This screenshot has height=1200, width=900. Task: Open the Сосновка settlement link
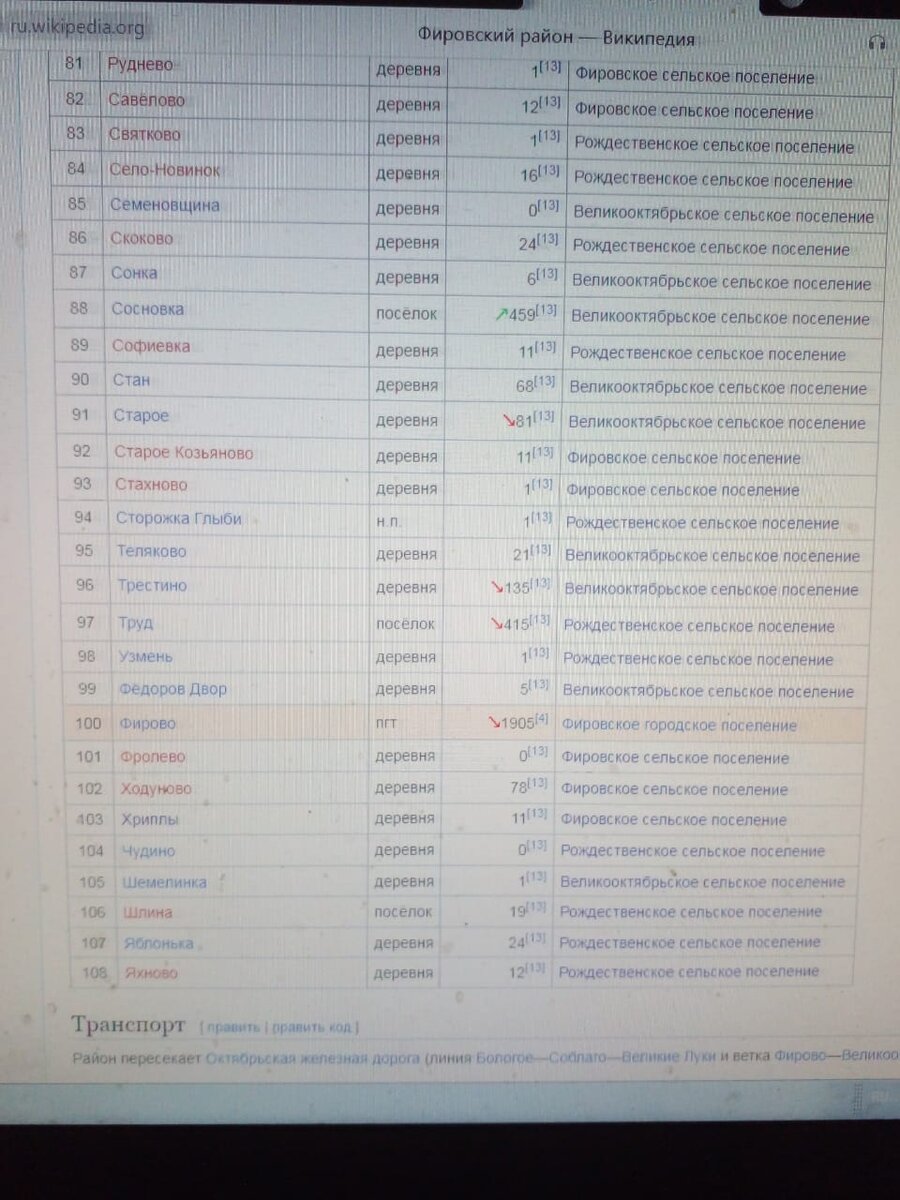point(148,309)
